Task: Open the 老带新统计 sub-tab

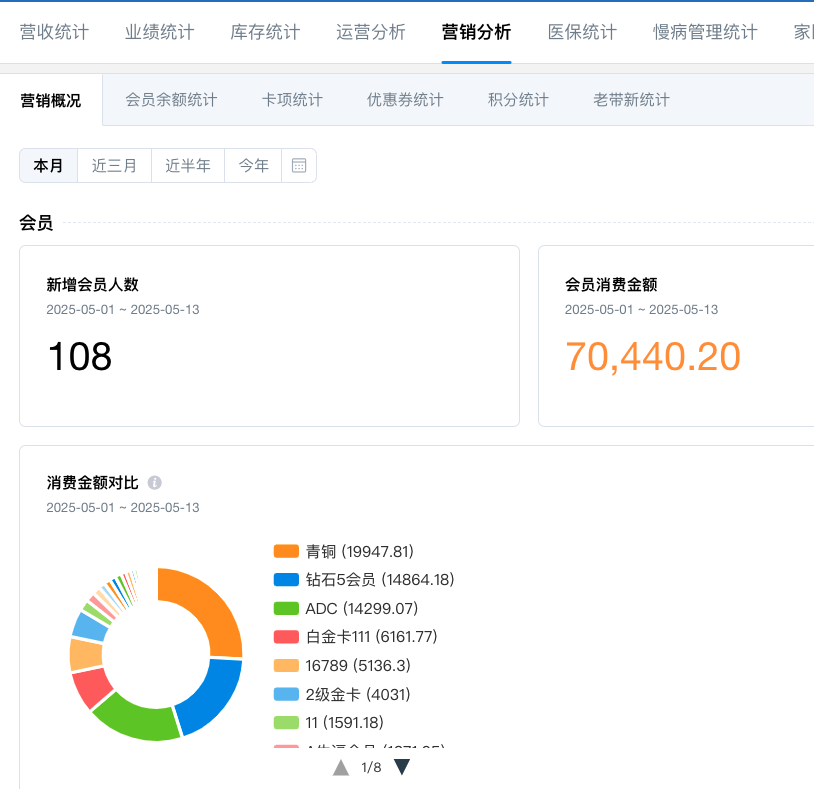Action: [x=631, y=100]
